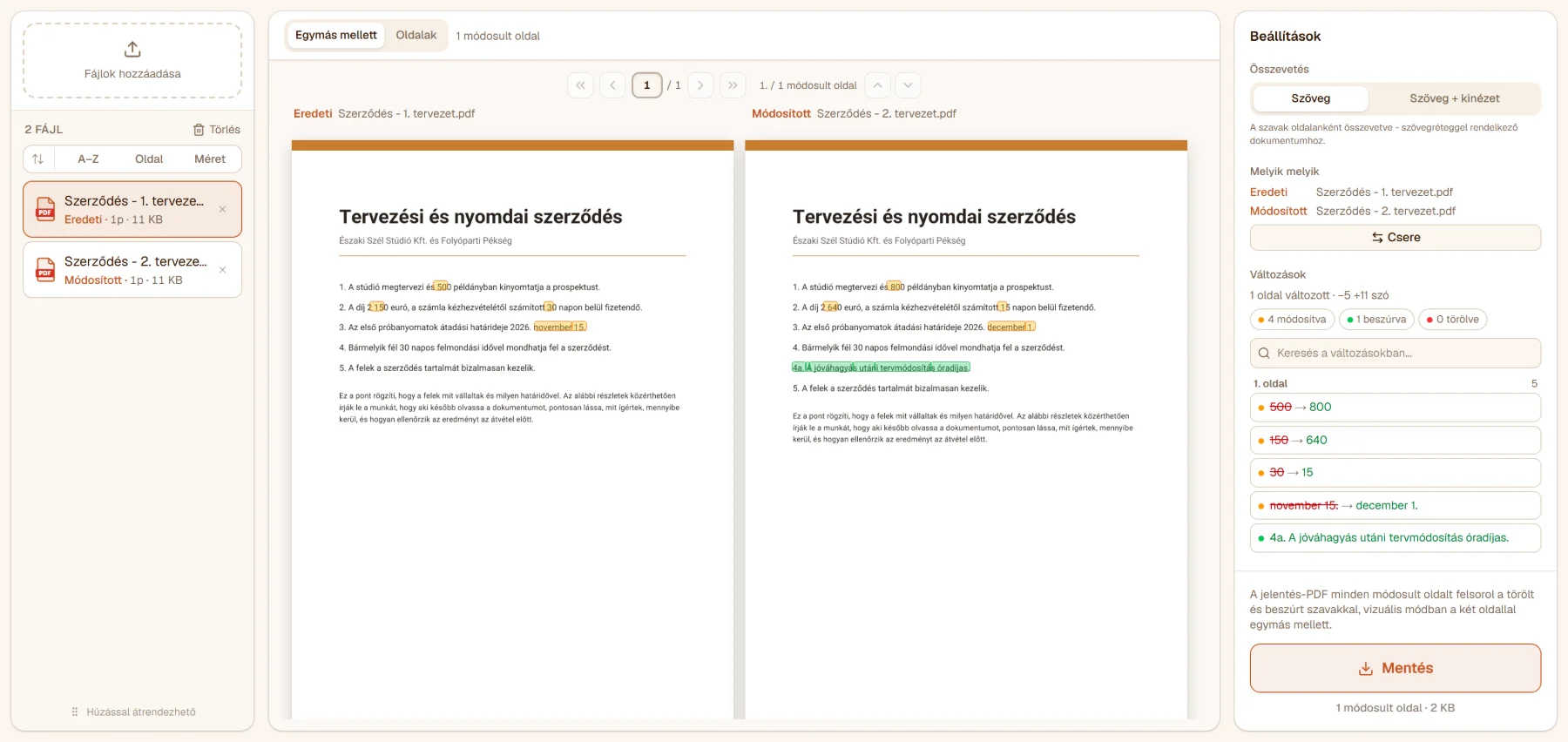Jump to the first page
1568x742 pixels.
[x=580, y=85]
